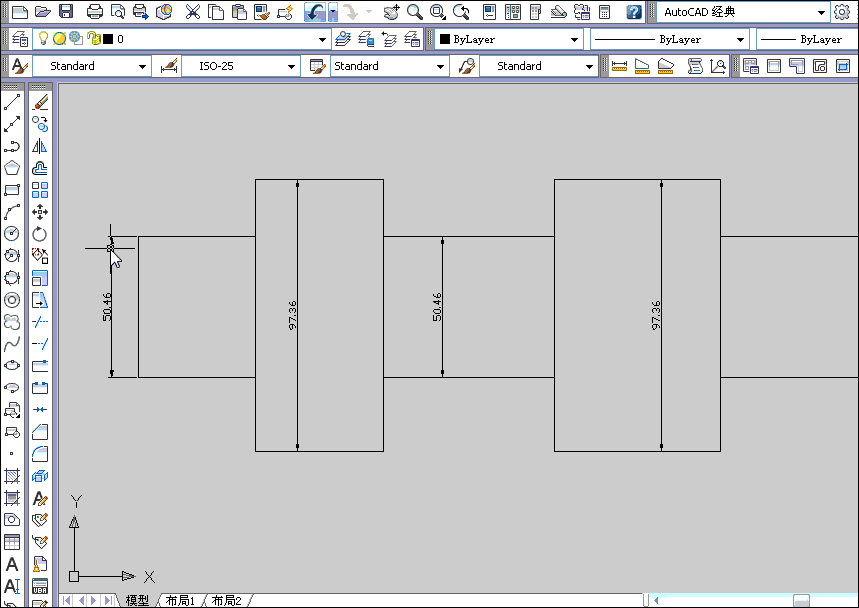This screenshot has width=859, height=608.
Task: Open QuickCalc calculator icon
Action: 604,12
